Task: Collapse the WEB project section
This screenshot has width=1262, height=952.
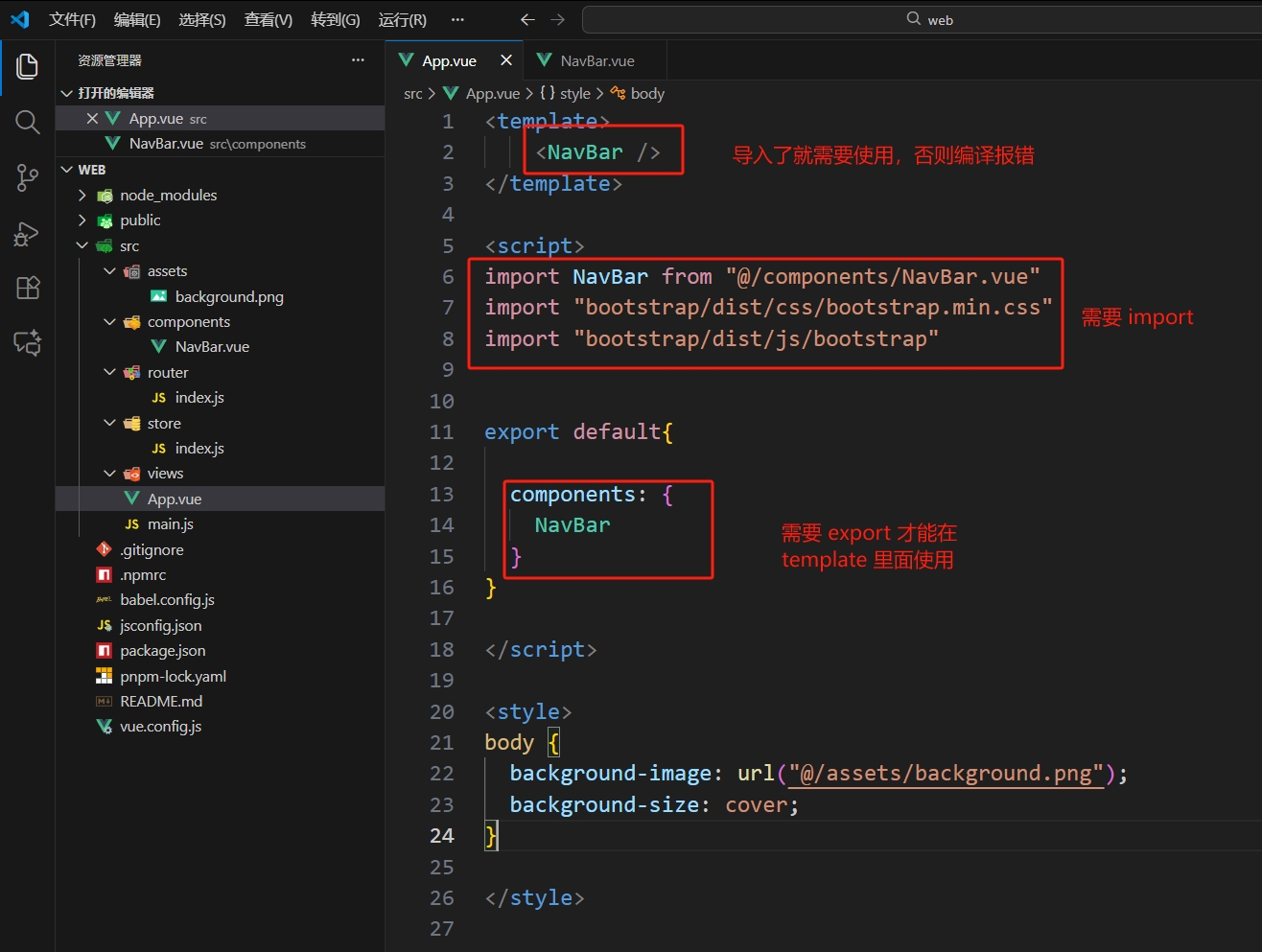Action: [x=67, y=170]
